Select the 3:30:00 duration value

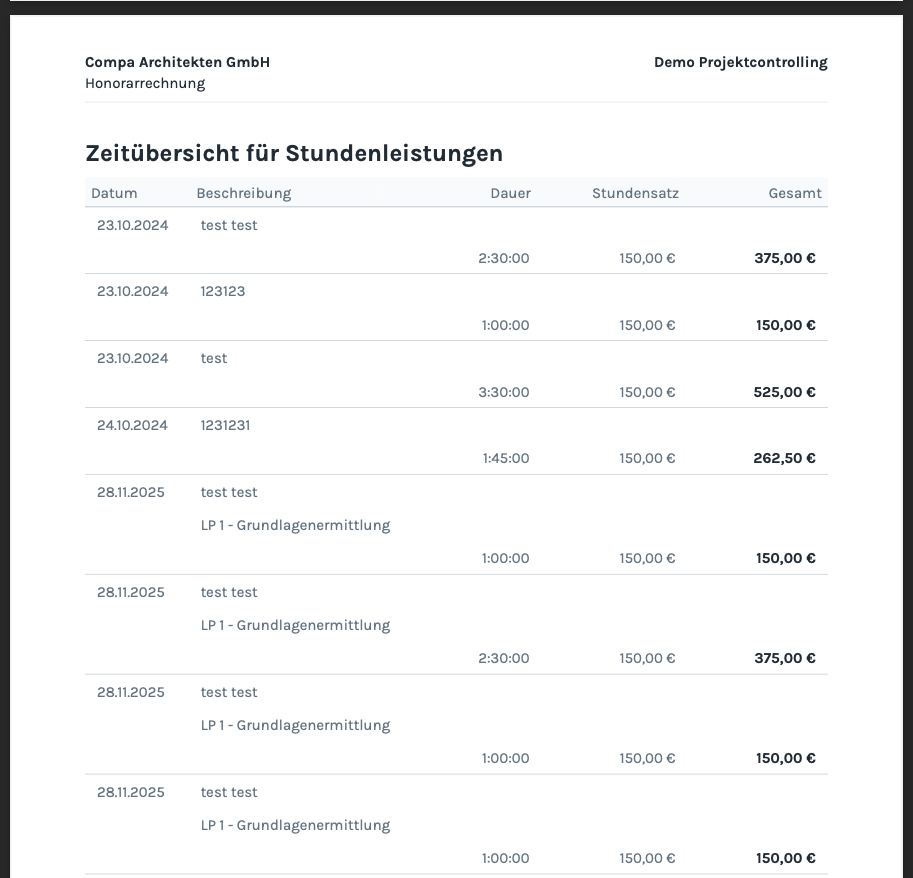(504, 392)
